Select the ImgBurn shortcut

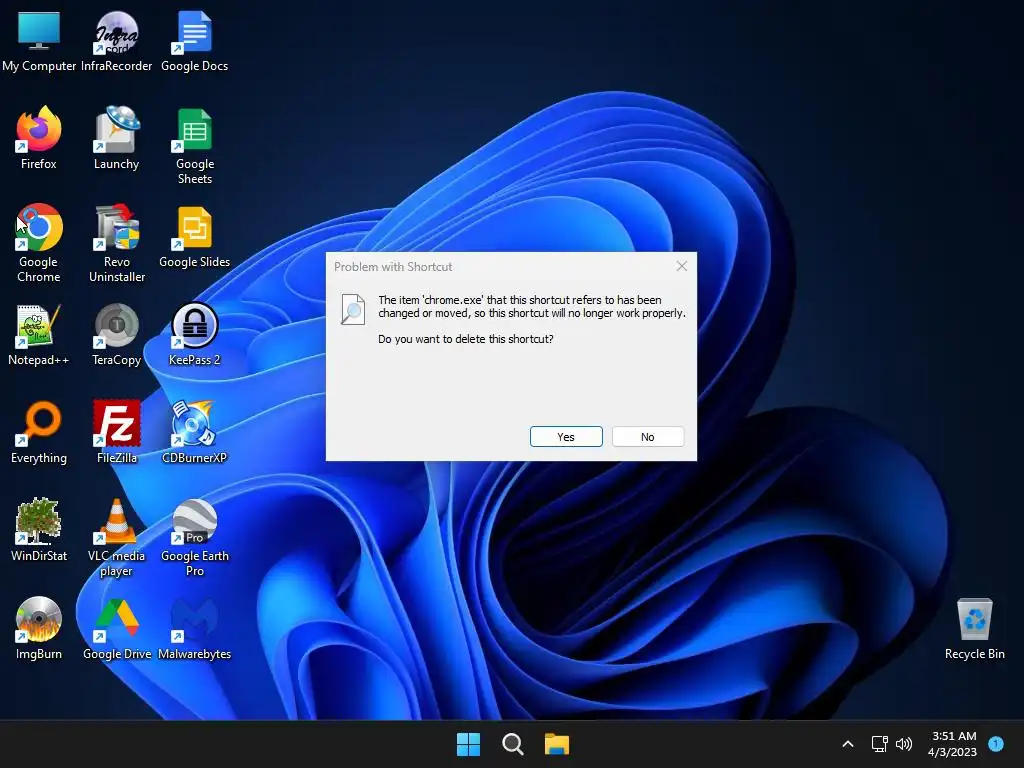coord(39,628)
